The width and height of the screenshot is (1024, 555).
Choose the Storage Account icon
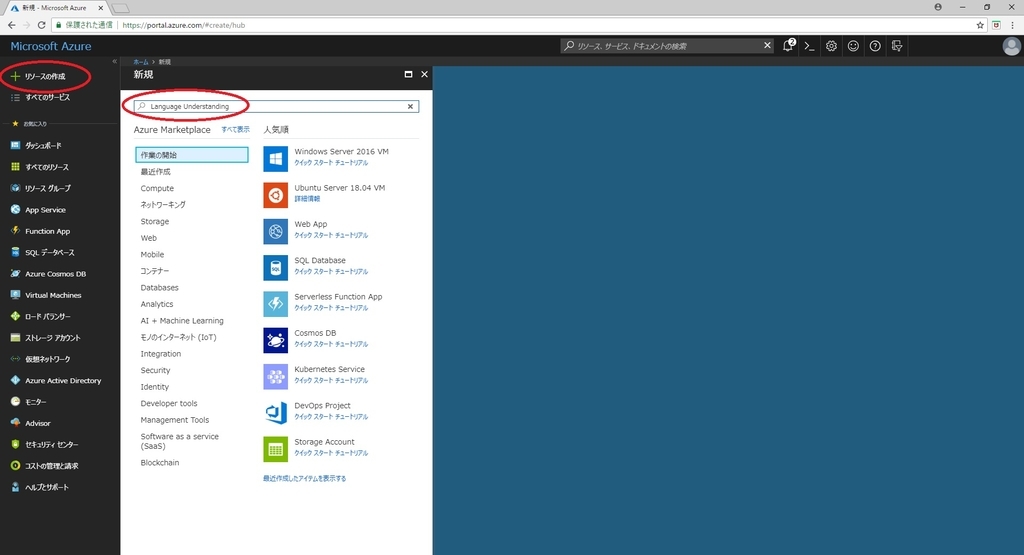[276, 449]
